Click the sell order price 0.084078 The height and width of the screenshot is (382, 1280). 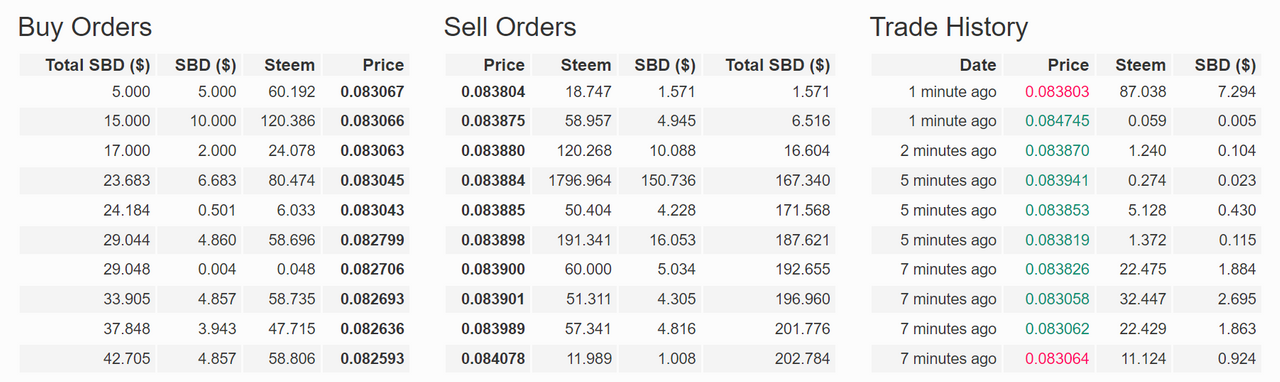493,359
